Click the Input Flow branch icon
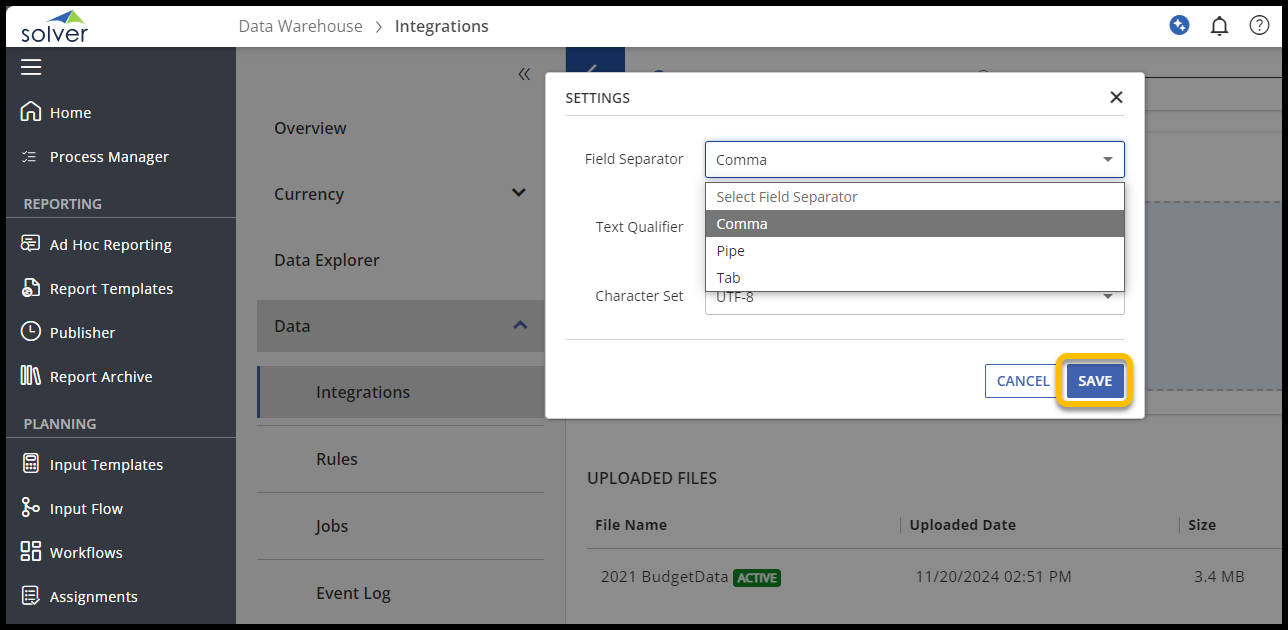Screen dimensions: 1288x630 click(31, 508)
